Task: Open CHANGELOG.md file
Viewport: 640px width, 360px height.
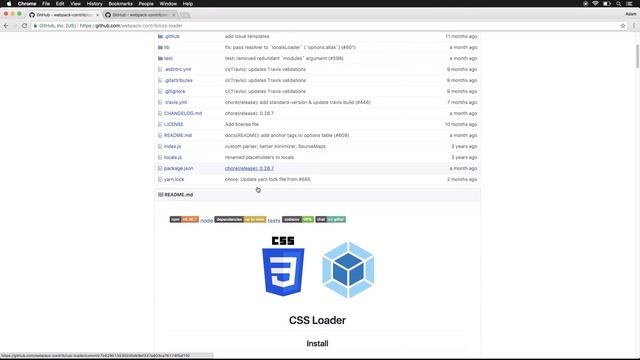Action: pos(183,113)
